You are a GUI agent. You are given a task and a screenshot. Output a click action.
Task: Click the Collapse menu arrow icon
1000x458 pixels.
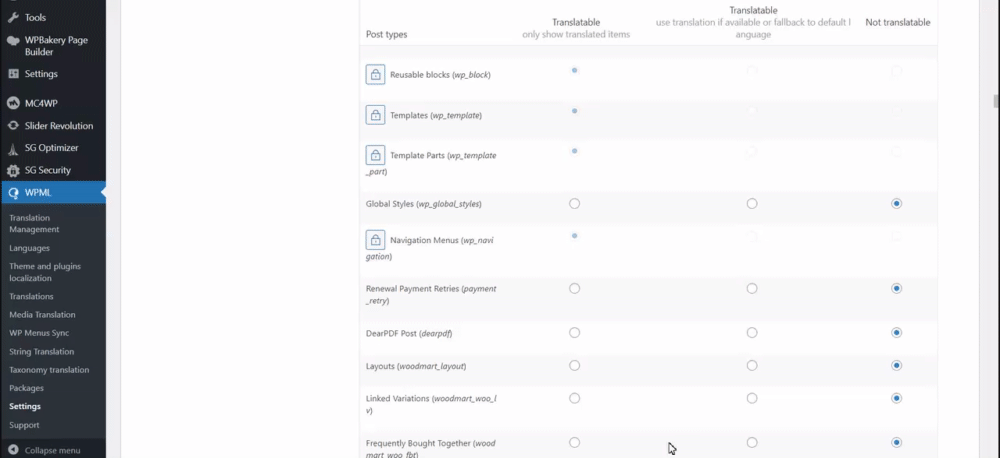tap(13, 450)
